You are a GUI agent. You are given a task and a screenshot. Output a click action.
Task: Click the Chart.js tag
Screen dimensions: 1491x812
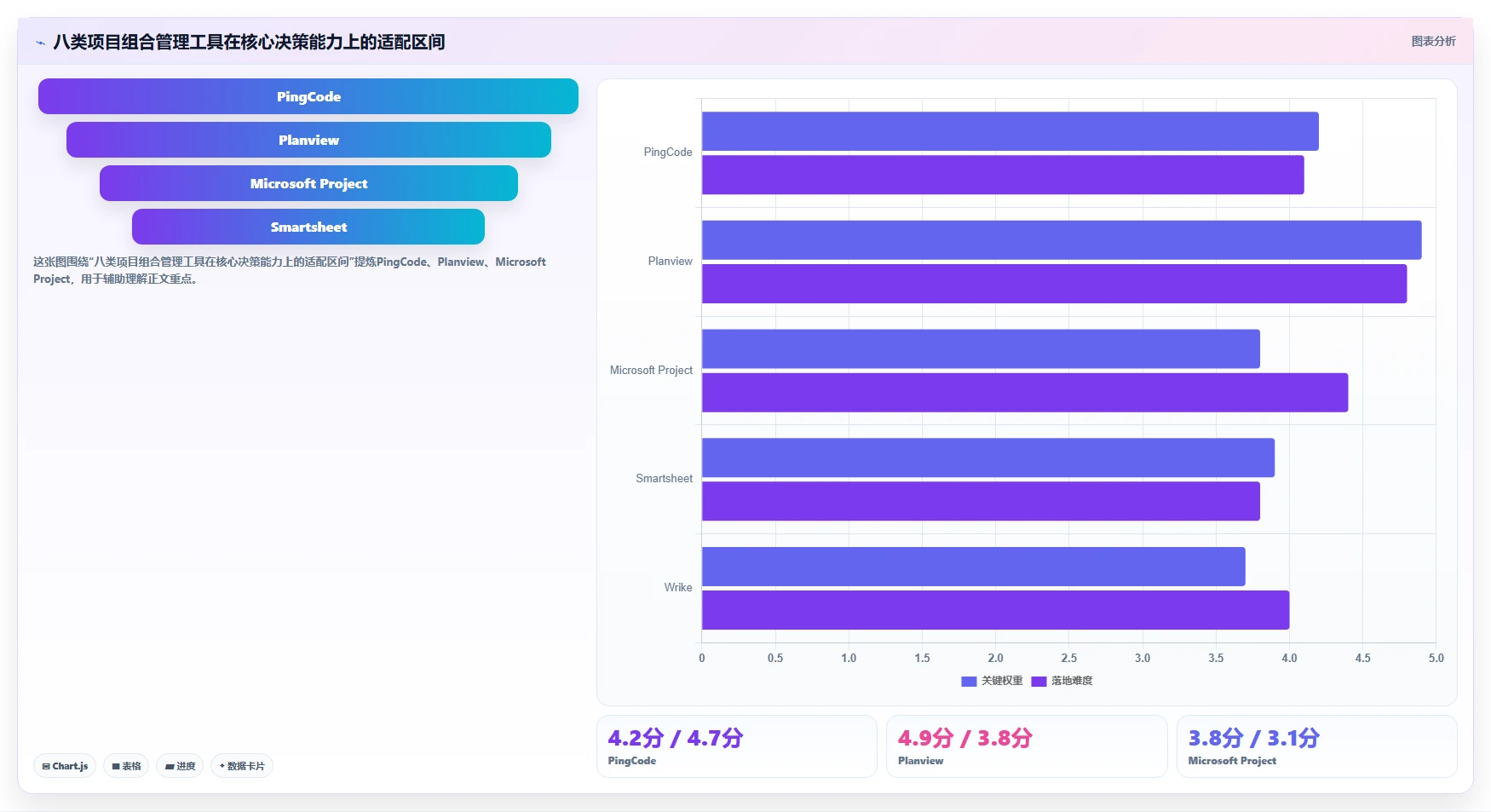click(65, 766)
